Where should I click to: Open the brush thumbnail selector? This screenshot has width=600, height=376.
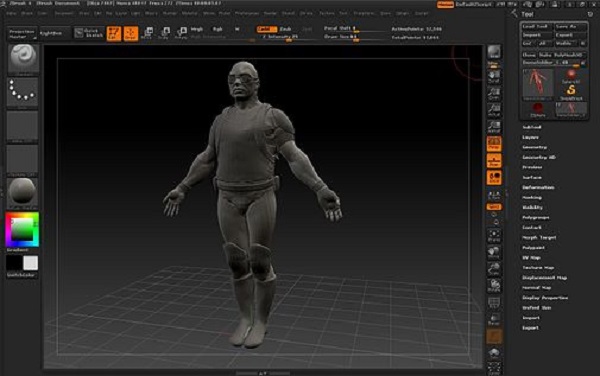[x=23, y=59]
